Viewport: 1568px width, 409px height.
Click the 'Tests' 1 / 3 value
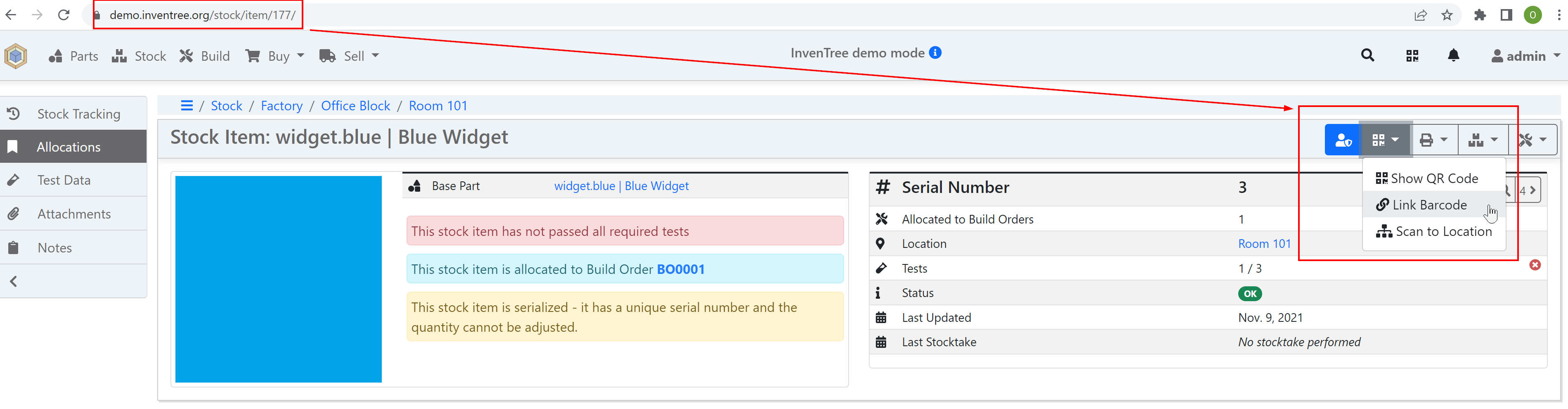pyautogui.click(x=1250, y=268)
